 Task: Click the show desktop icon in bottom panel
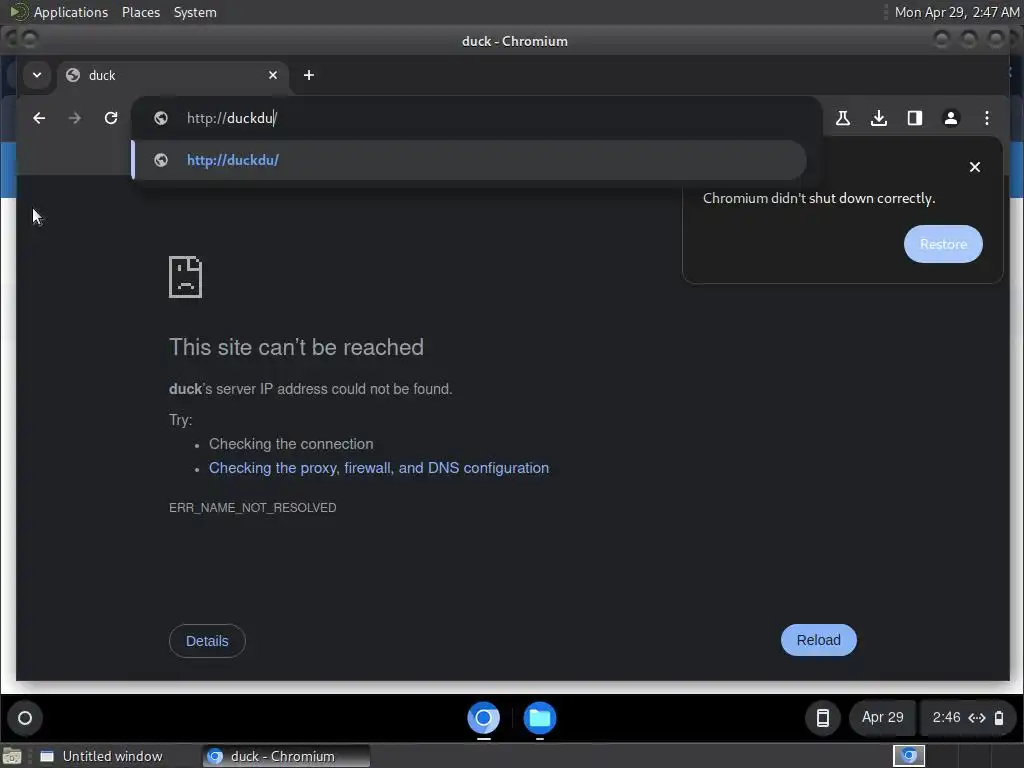click(x=12, y=756)
